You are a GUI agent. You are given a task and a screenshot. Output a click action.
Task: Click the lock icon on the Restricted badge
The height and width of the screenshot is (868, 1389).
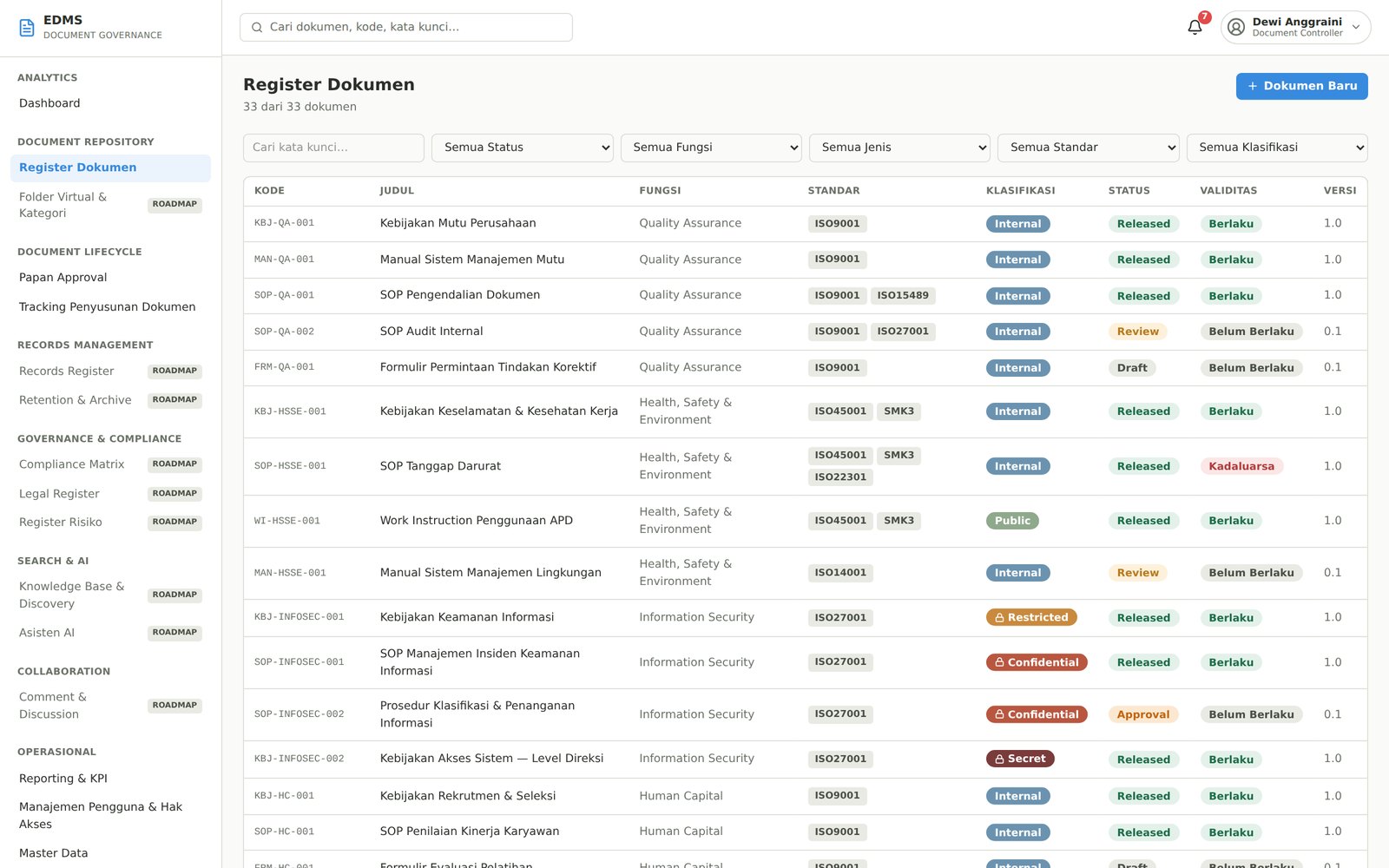[1000, 618]
